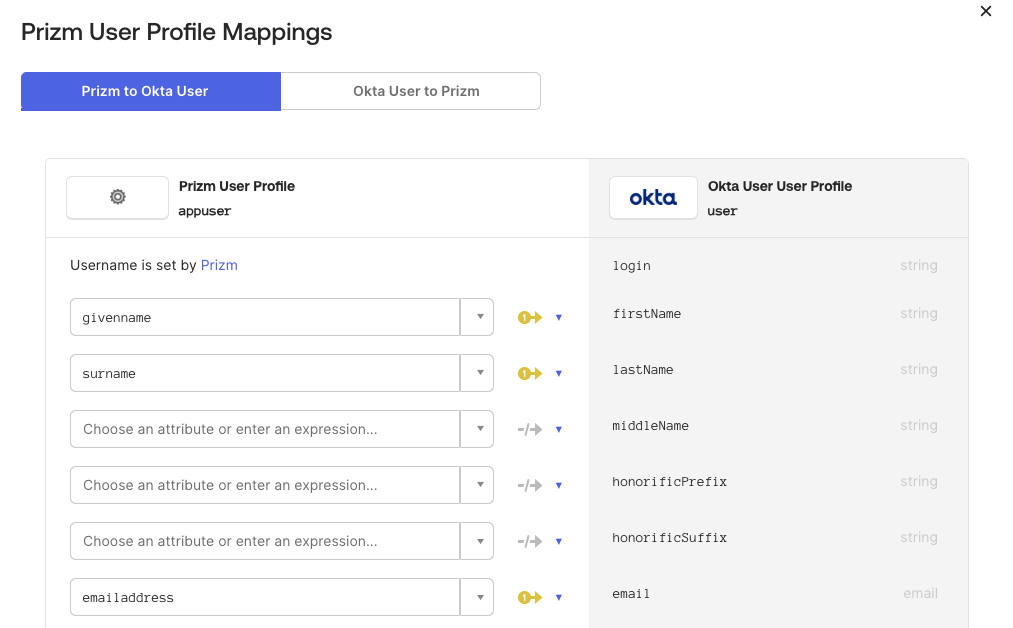This screenshot has height=628, width=1013.
Task: Open the Prizm username link
Action: click(219, 266)
